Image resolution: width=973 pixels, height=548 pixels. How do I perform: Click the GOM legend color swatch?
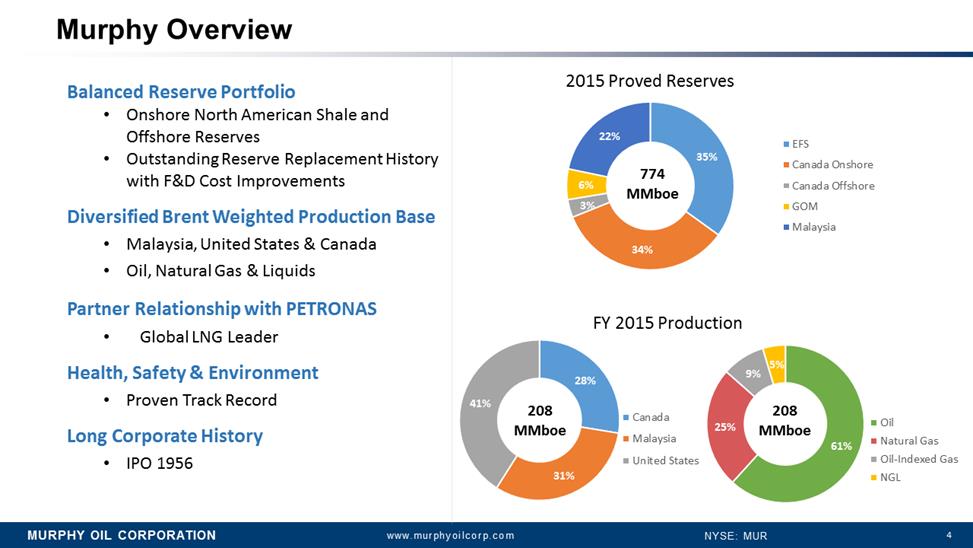click(x=785, y=206)
